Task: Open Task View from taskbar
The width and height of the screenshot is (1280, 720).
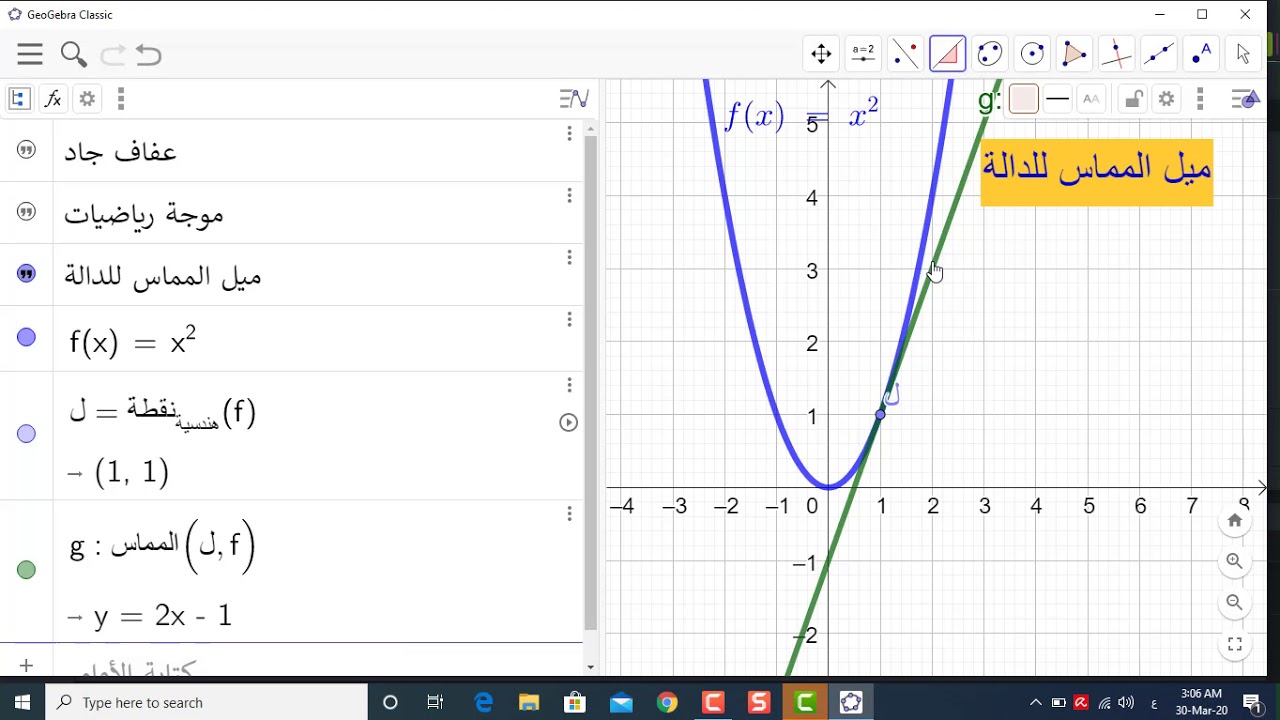Action: (435, 703)
